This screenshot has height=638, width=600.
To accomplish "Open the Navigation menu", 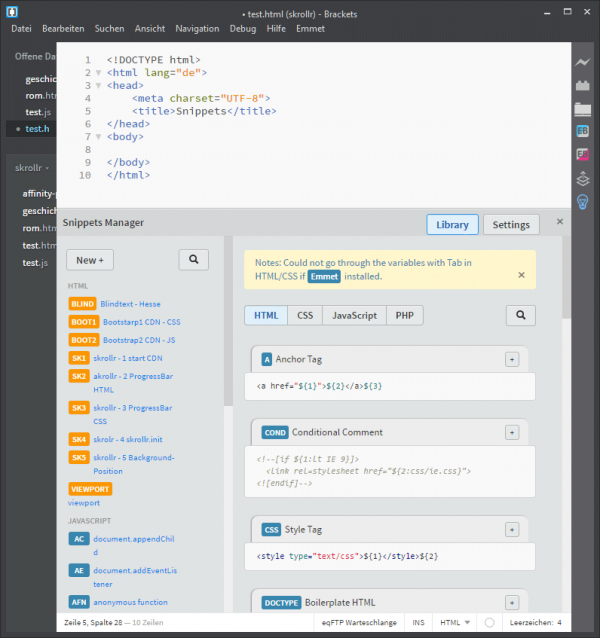I will click(197, 29).
